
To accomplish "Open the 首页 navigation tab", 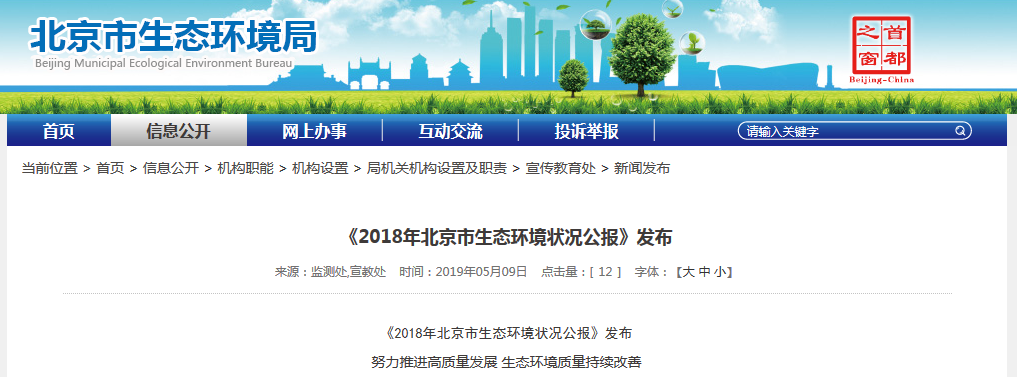I will coord(59,131).
